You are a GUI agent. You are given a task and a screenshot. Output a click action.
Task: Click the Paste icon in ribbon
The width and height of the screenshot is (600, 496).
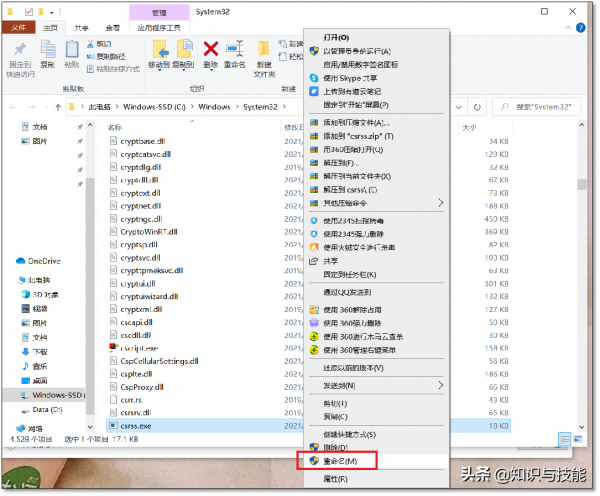(72, 52)
